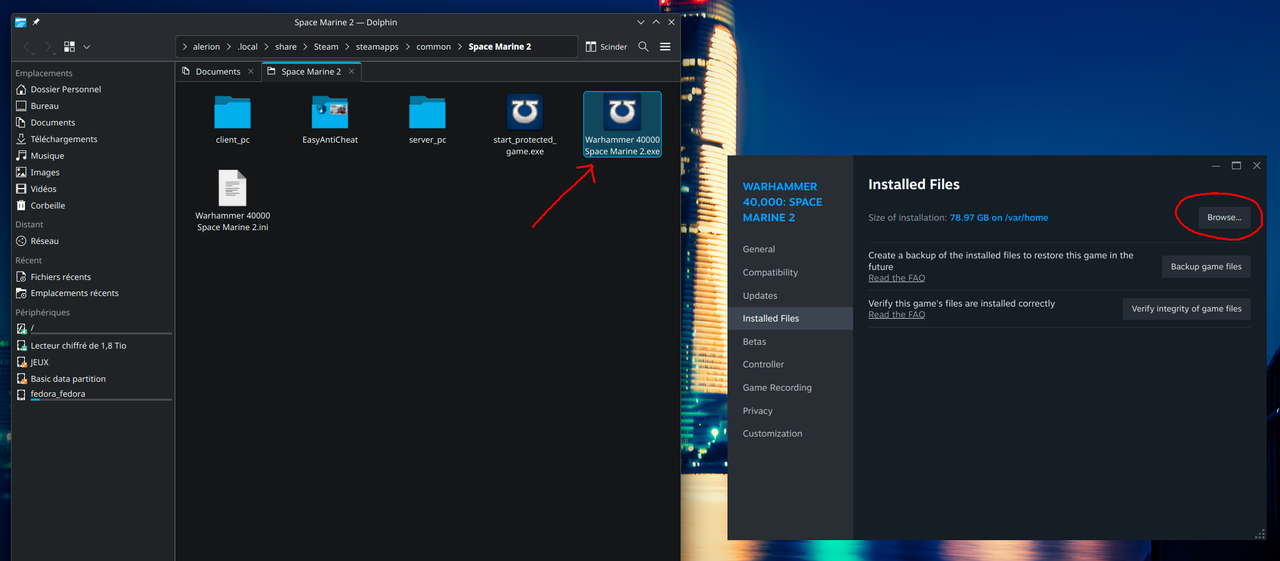The width and height of the screenshot is (1280, 561).
Task: Select start_protected_game.exe file
Action: click(525, 125)
